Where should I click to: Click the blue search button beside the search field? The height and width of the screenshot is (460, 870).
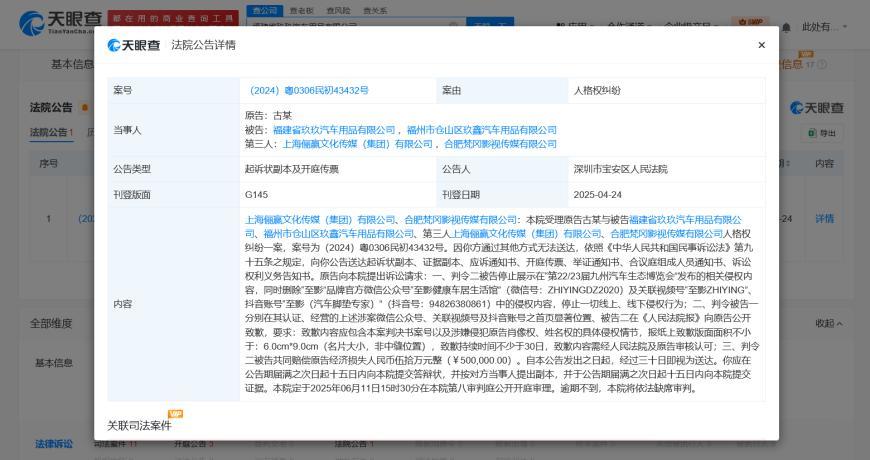tap(490, 22)
